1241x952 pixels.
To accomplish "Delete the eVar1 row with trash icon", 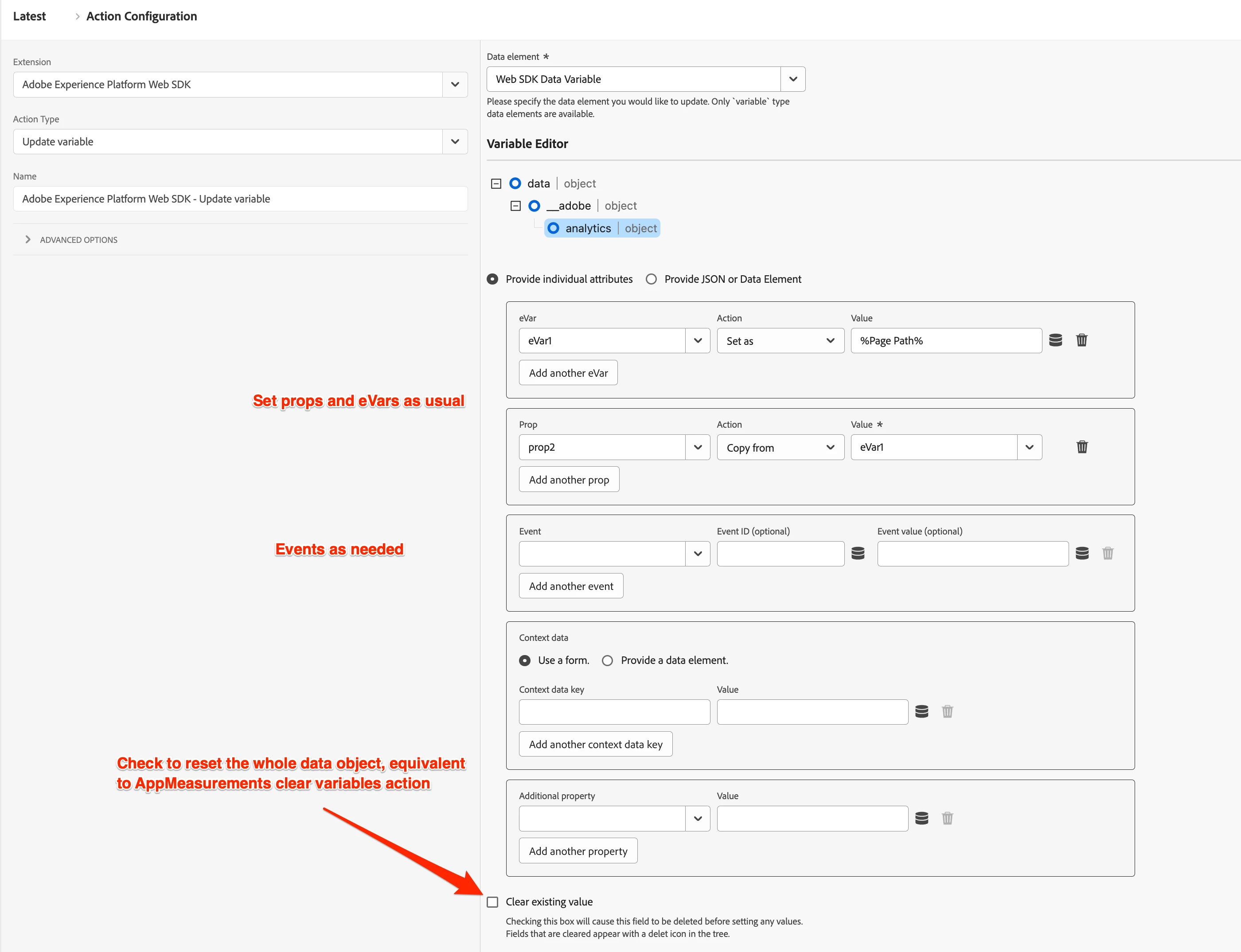I will [1082, 340].
